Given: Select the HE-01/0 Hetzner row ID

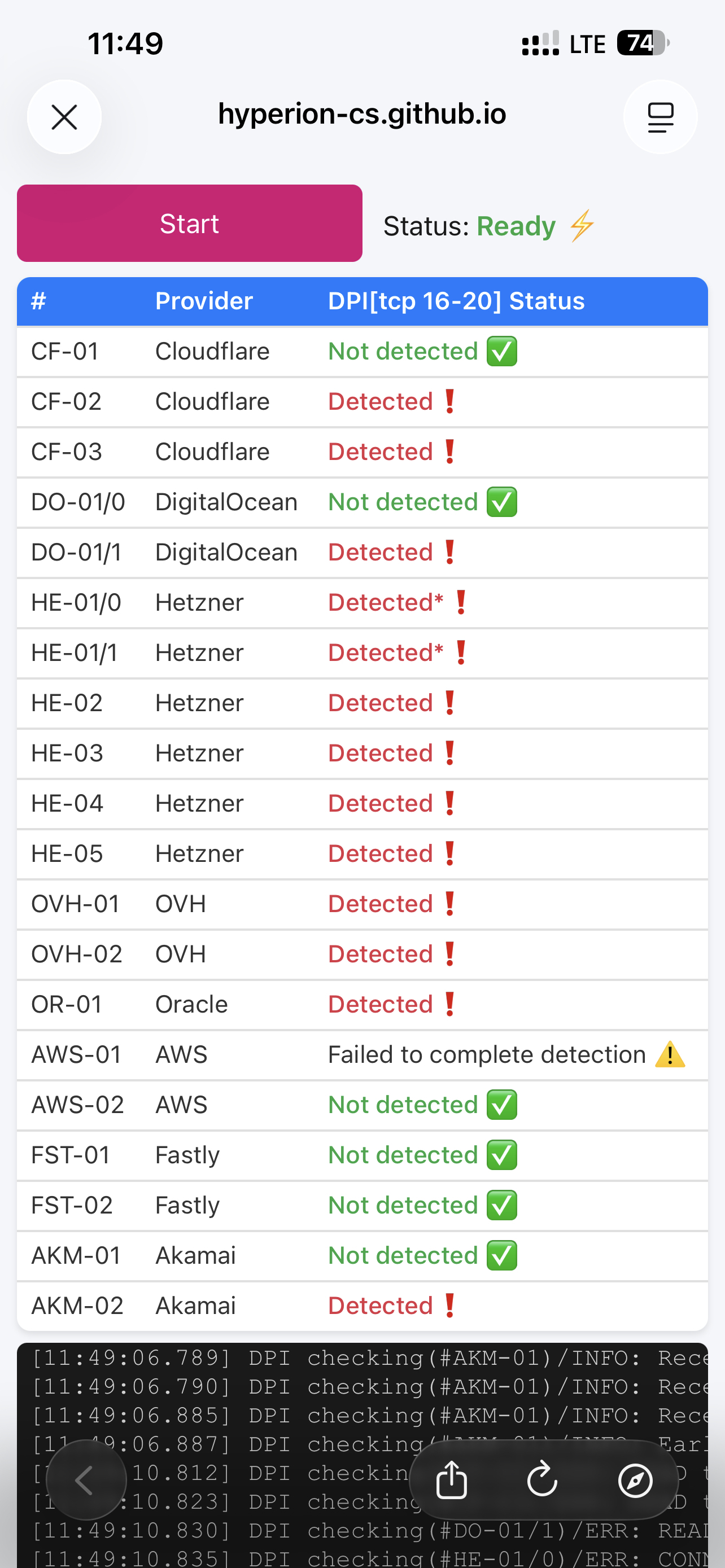Looking at the screenshot, I should (76, 603).
